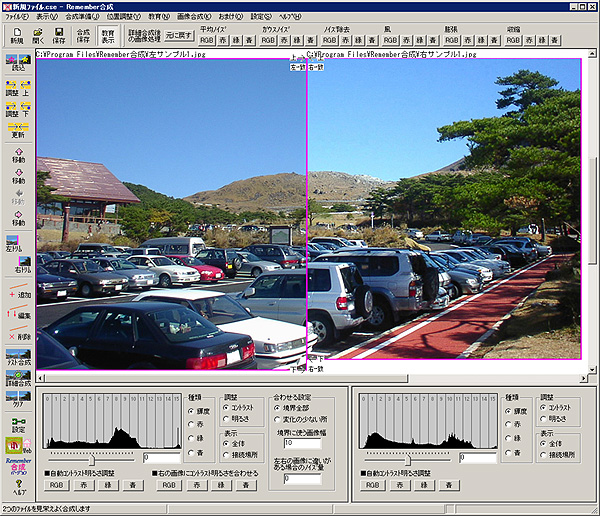Click the value field beside right slider
The width and height of the screenshot is (600, 516).
[478, 457]
